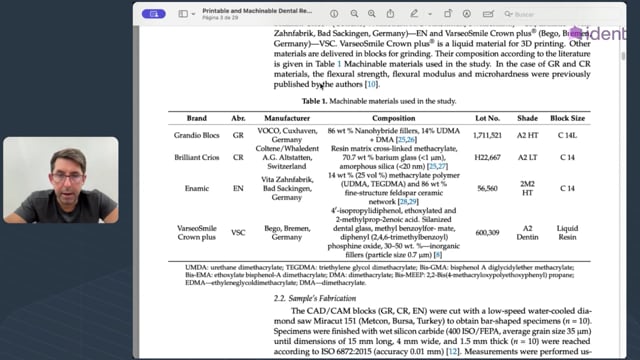Open citation [8] in VarseoSmile row

pyautogui.click(x=438, y=255)
